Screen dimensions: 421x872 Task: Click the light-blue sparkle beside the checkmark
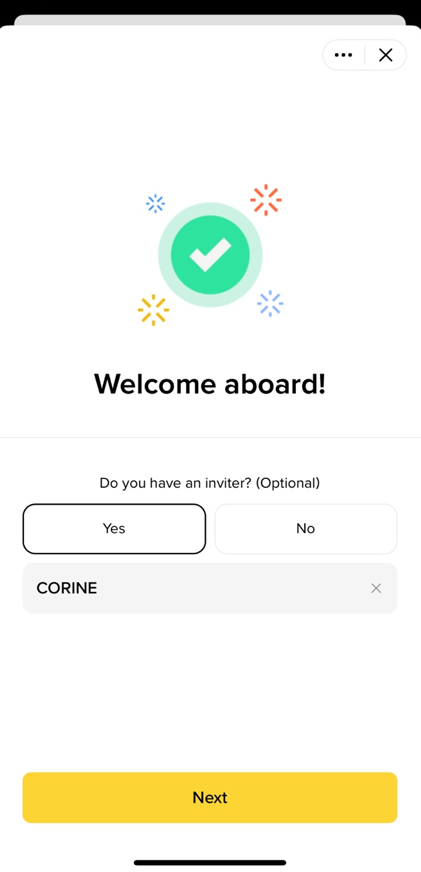(270, 303)
